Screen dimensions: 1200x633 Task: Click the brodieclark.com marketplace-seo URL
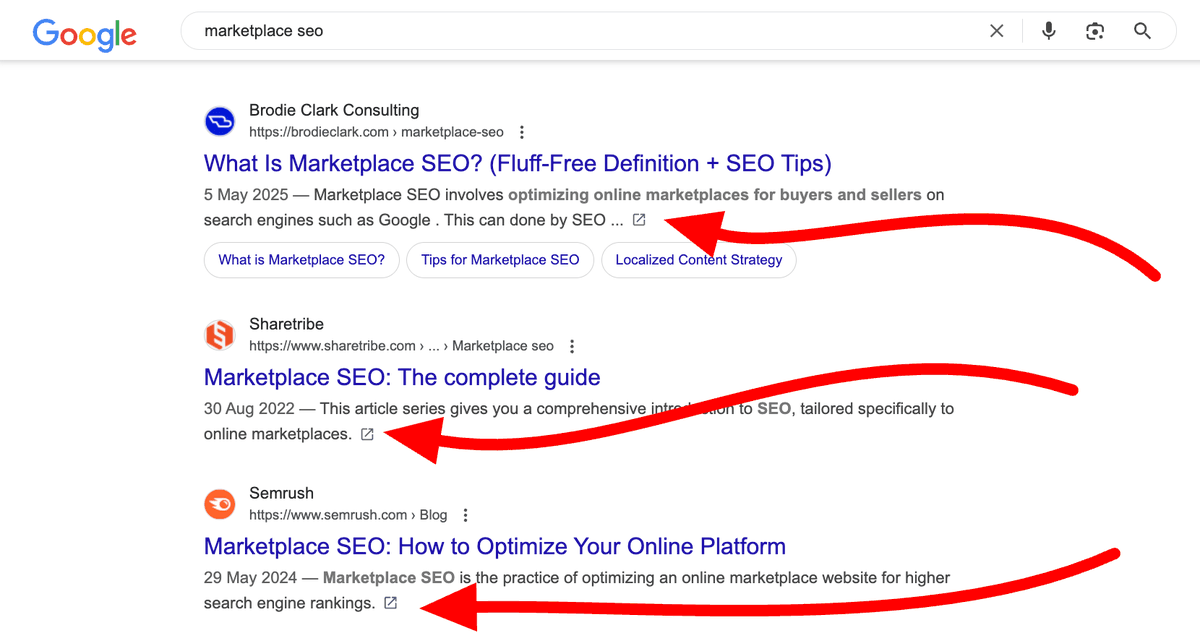click(376, 132)
